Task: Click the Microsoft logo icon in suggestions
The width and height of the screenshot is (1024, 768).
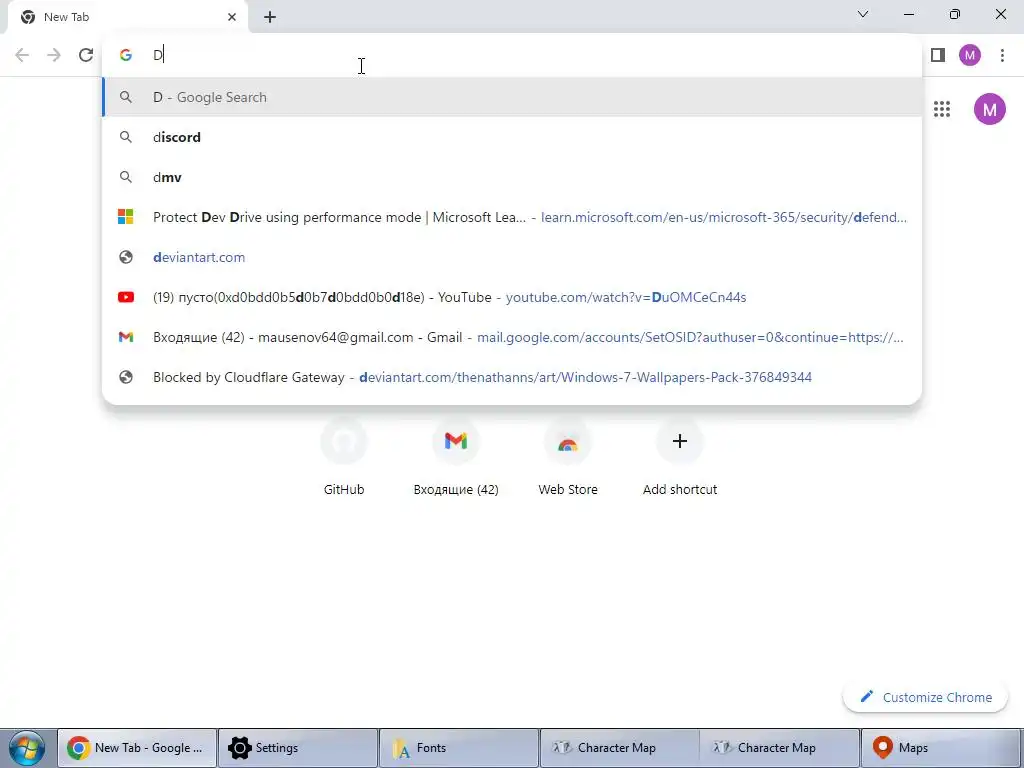Action: point(125,217)
